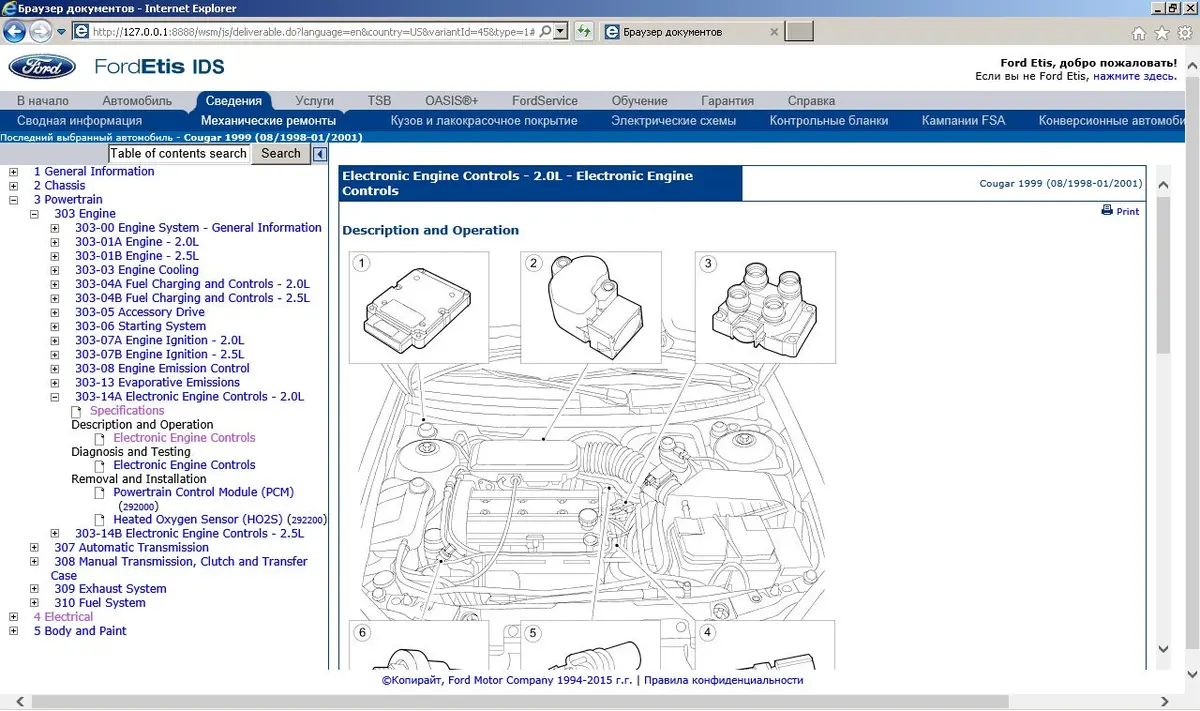Collapse the table of contents panel arrow
This screenshot has width=1200, height=711.
point(320,154)
